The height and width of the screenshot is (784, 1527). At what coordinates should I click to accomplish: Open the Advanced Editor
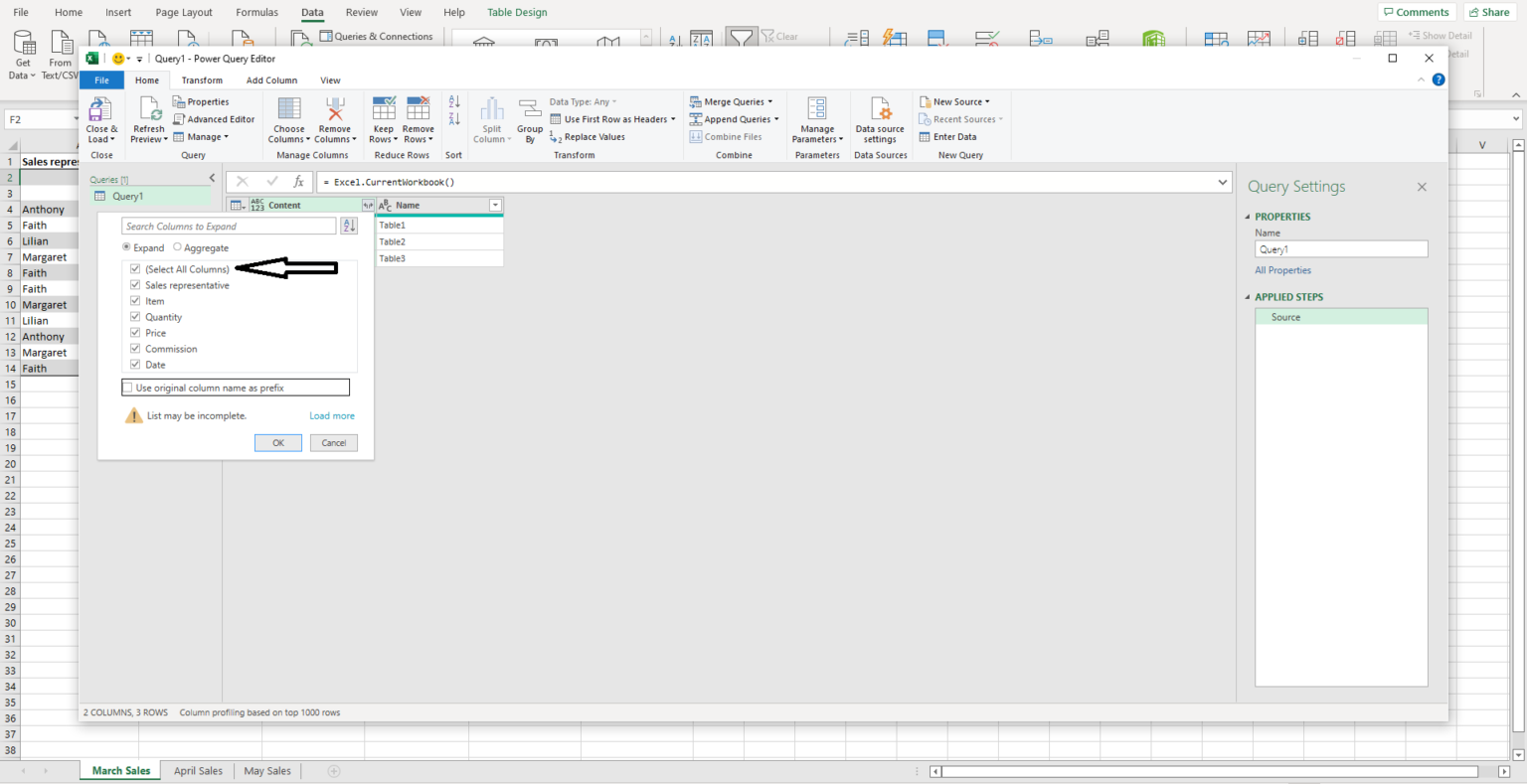[214, 119]
